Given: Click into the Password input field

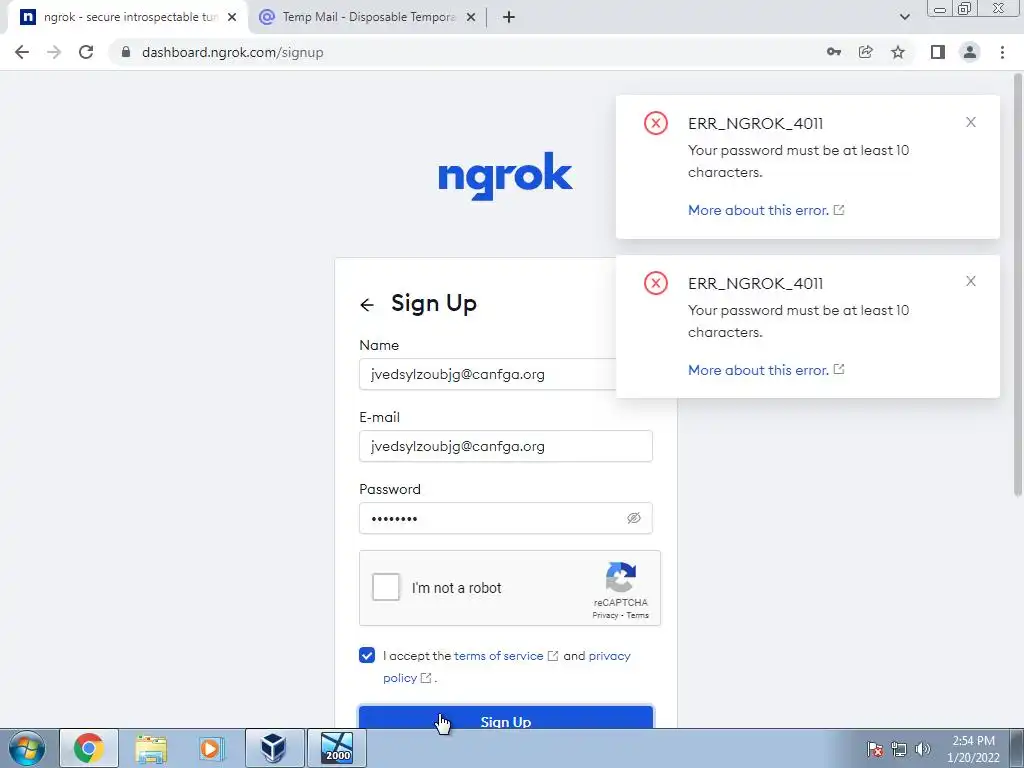Looking at the screenshot, I should tap(505, 518).
